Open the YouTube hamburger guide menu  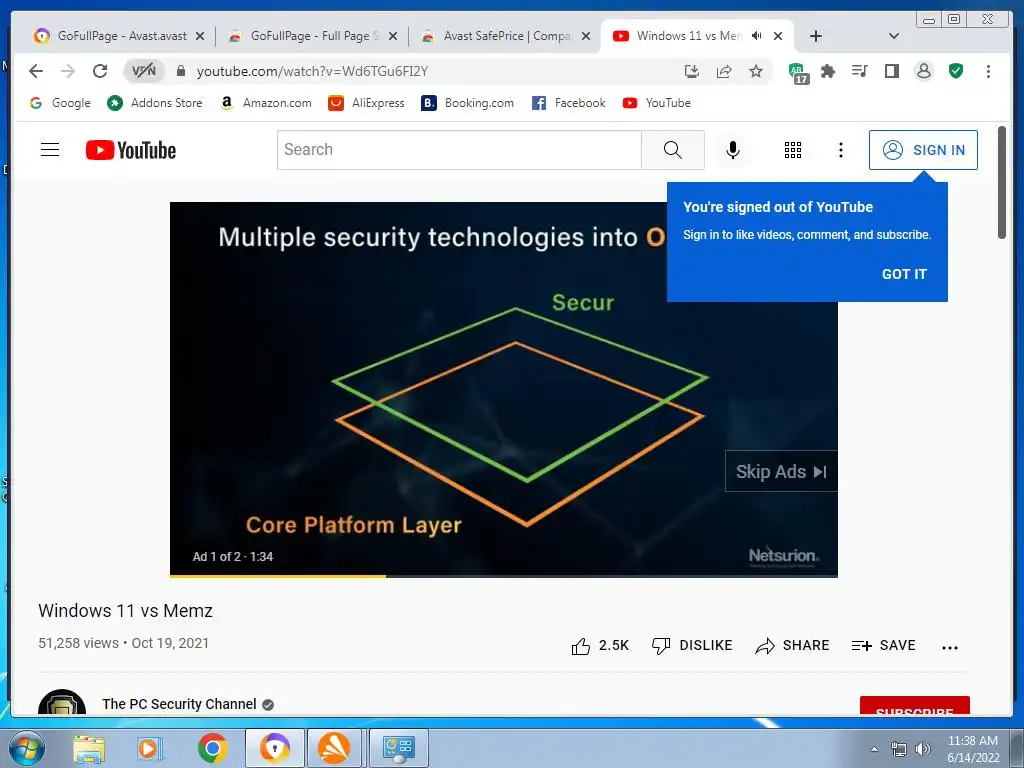coord(50,150)
